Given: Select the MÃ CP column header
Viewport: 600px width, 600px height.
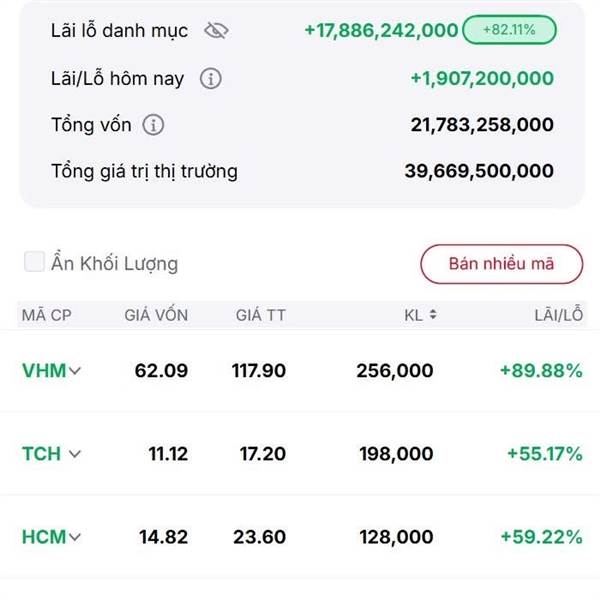Looking at the screenshot, I should point(47,315).
